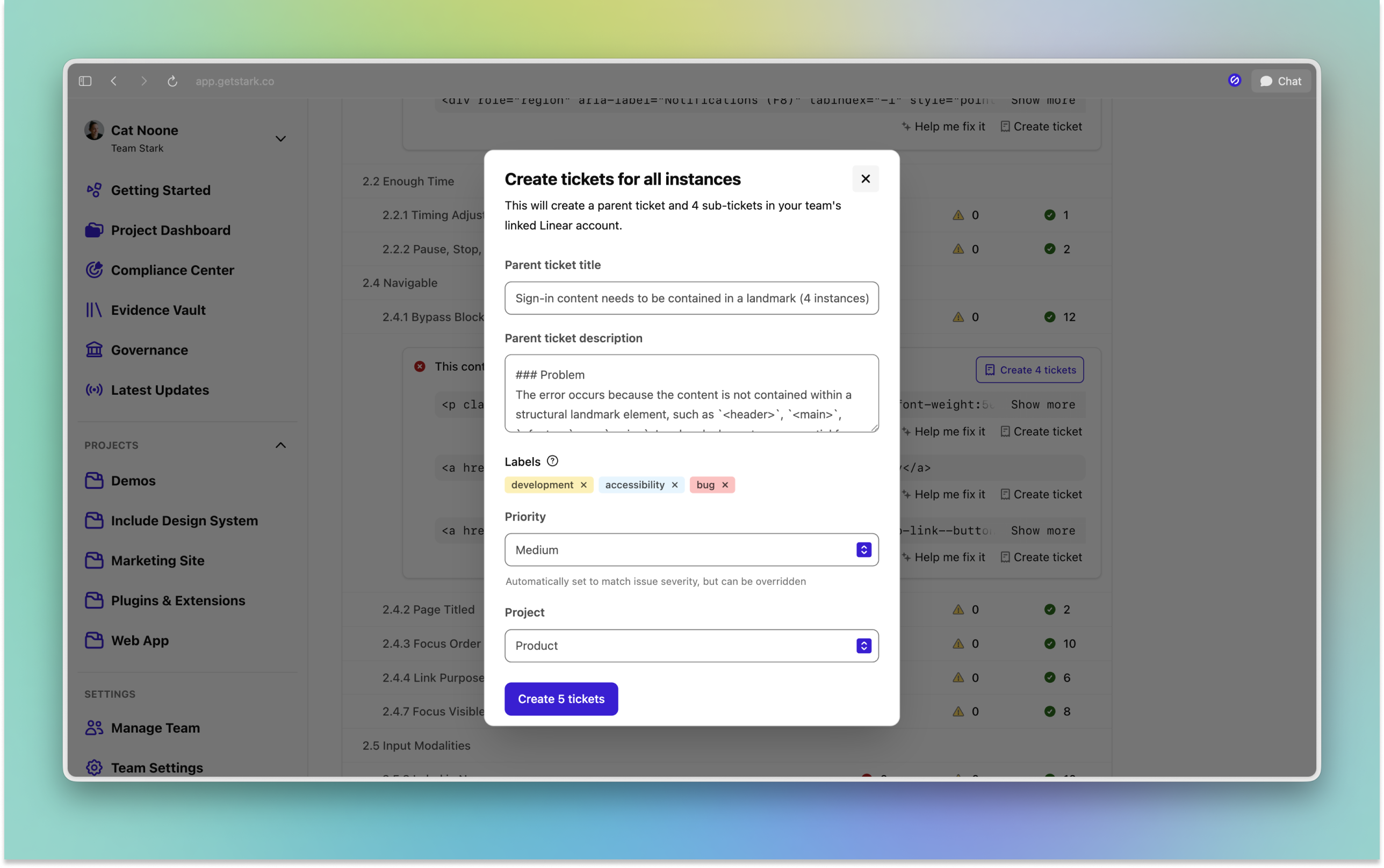
Task: Open Manage Team settings
Action: point(155,728)
